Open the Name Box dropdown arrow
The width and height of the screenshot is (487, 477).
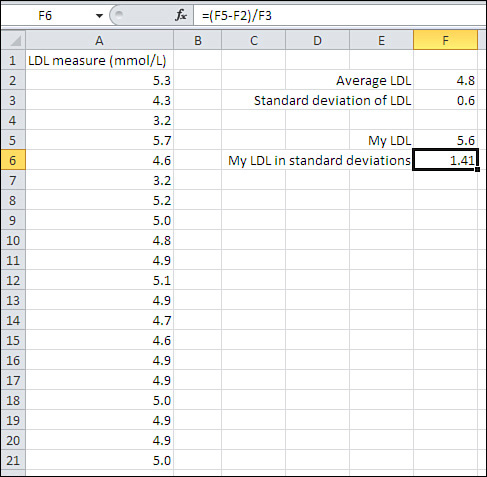click(99, 16)
